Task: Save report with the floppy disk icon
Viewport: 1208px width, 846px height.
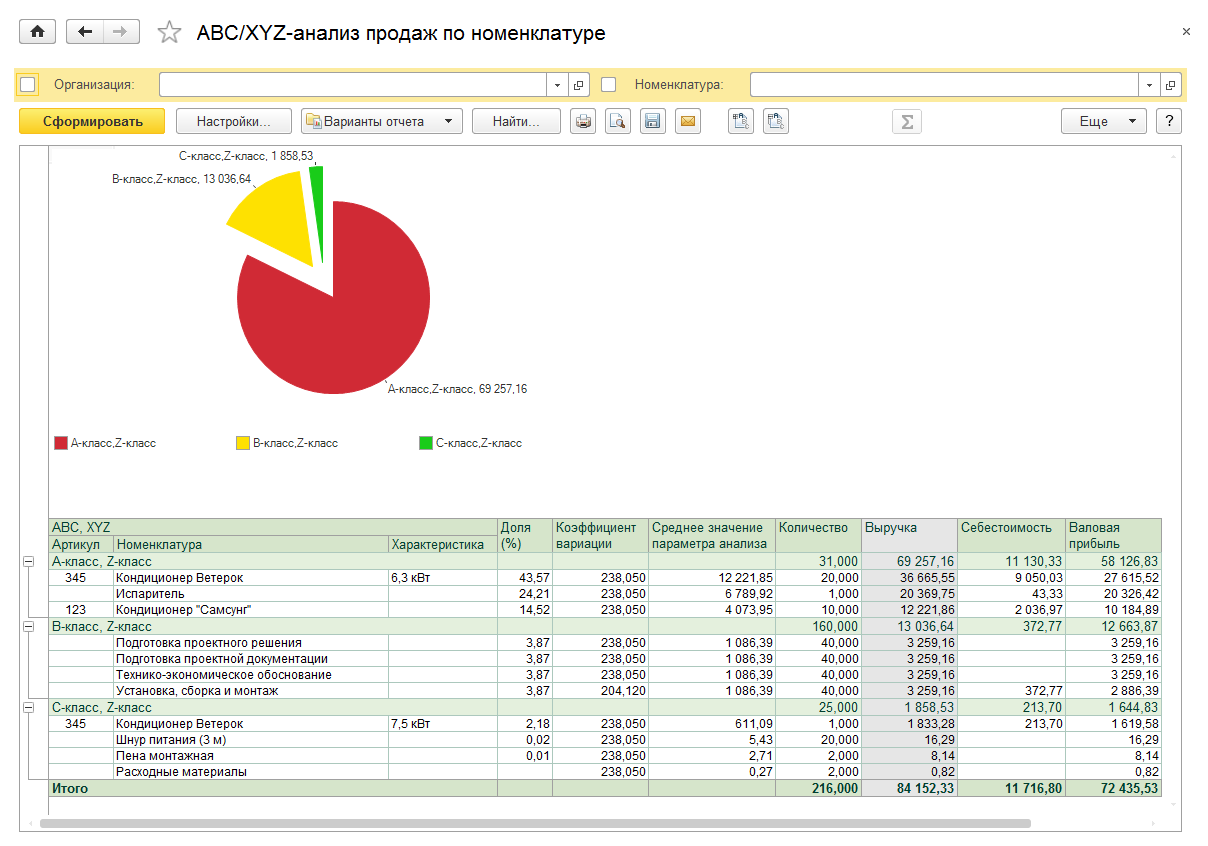Action: click(652, 121)
